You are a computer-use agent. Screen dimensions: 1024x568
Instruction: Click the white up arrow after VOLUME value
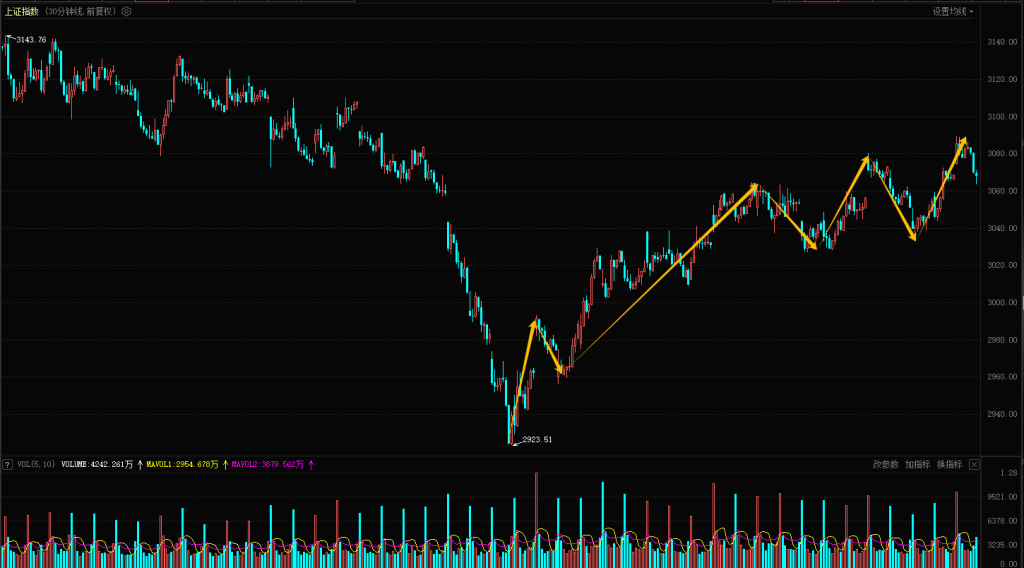click(x=139, y=464)
